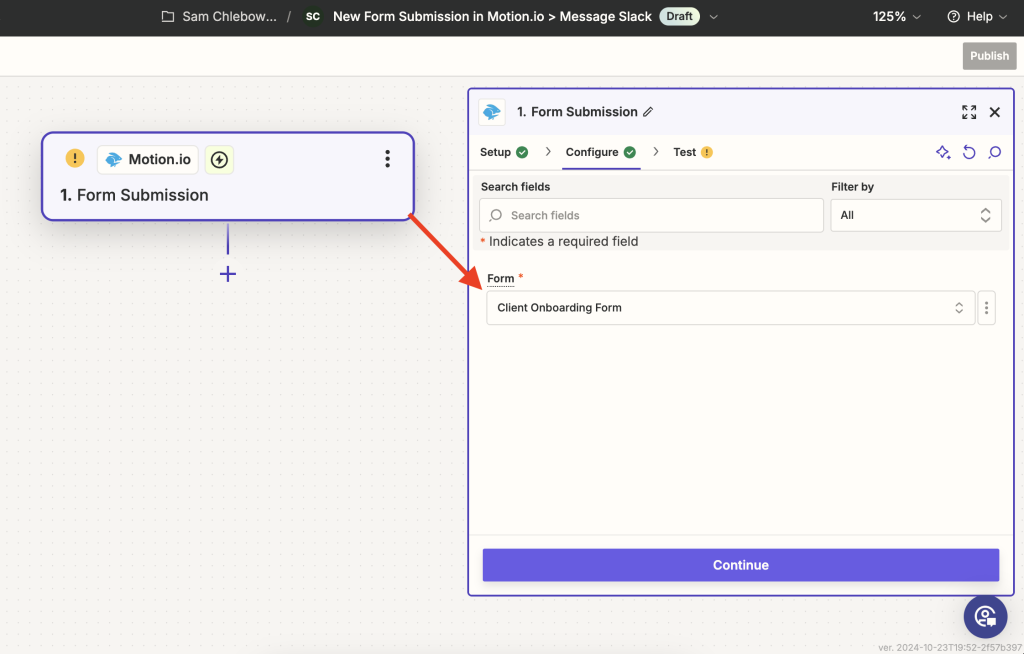Image resolution: width=1024 pixels, height=654 pixels.
Task: Expand the panel to full screen
Action: [969, 112]
